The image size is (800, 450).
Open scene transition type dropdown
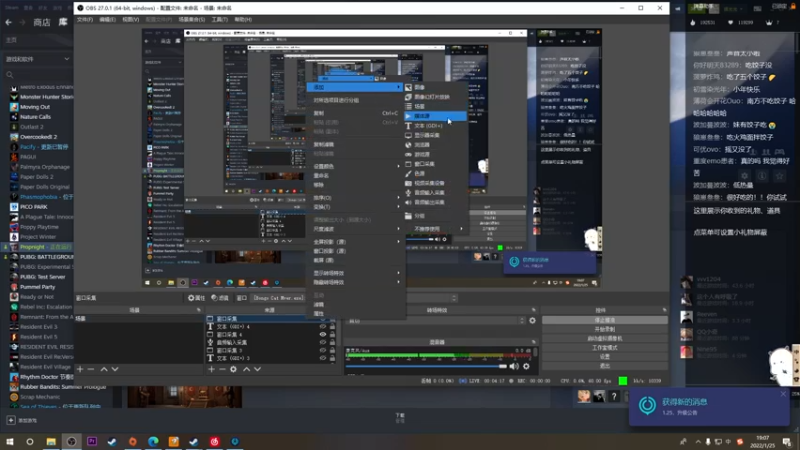pyautogui.click(x=436, y=321)
